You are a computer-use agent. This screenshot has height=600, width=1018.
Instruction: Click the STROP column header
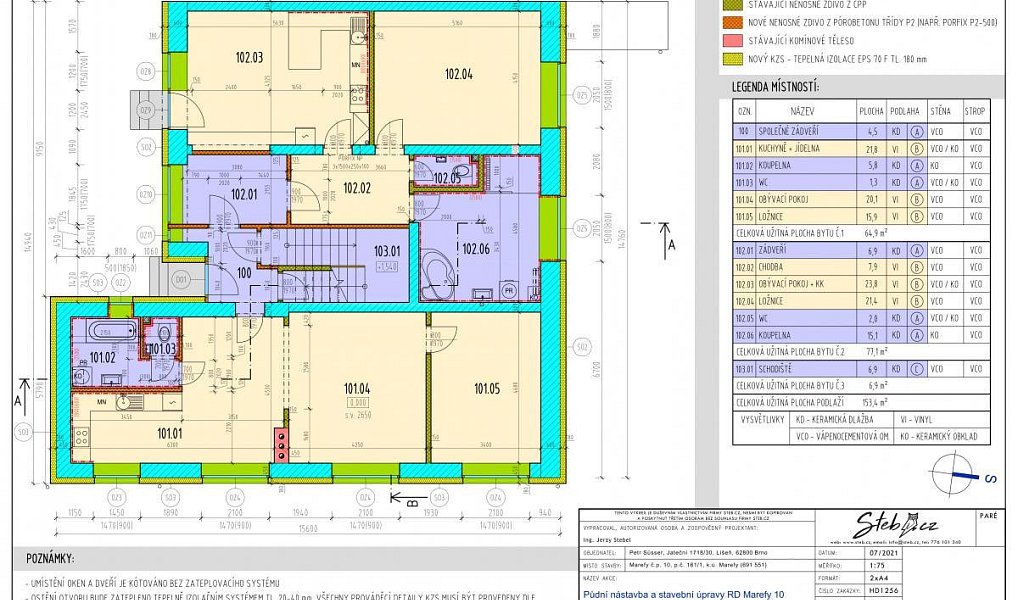(x=975, y=111)
